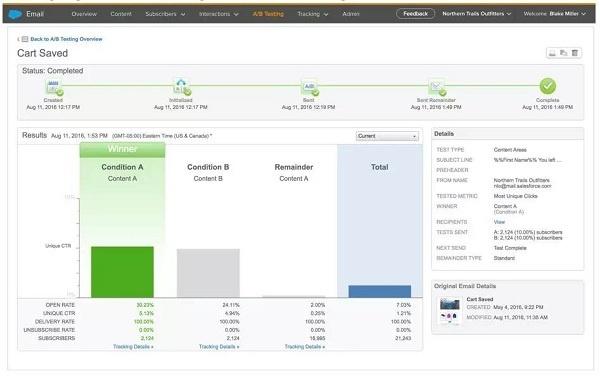The height and width of the screenshot is (376, 600).
Task: Switch to the A/B Testing tab
Action: click(x=268, y=14)
